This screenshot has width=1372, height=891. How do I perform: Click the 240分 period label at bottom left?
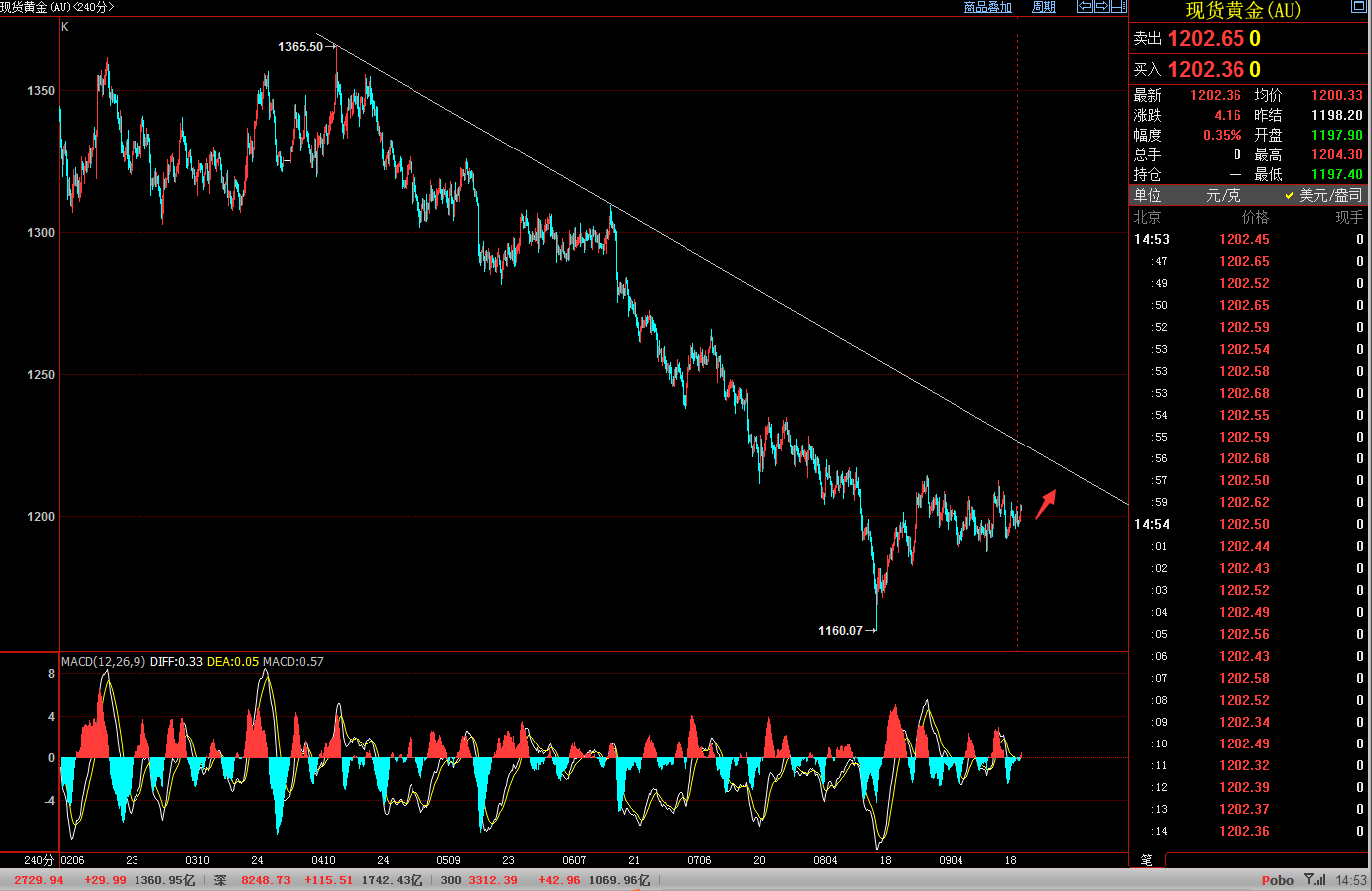click(39, 860)
